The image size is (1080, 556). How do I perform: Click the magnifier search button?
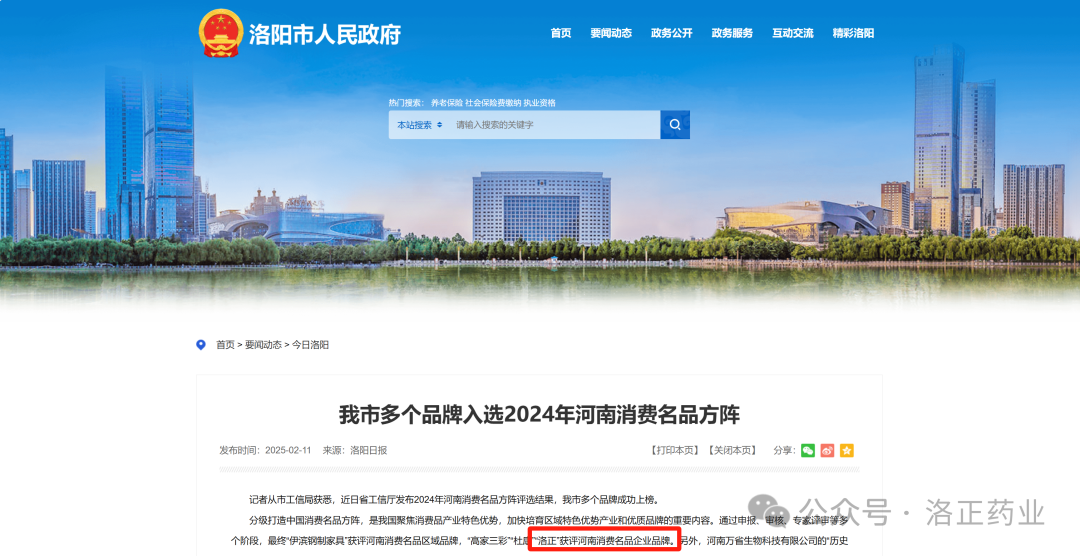(x=675, y=125)
